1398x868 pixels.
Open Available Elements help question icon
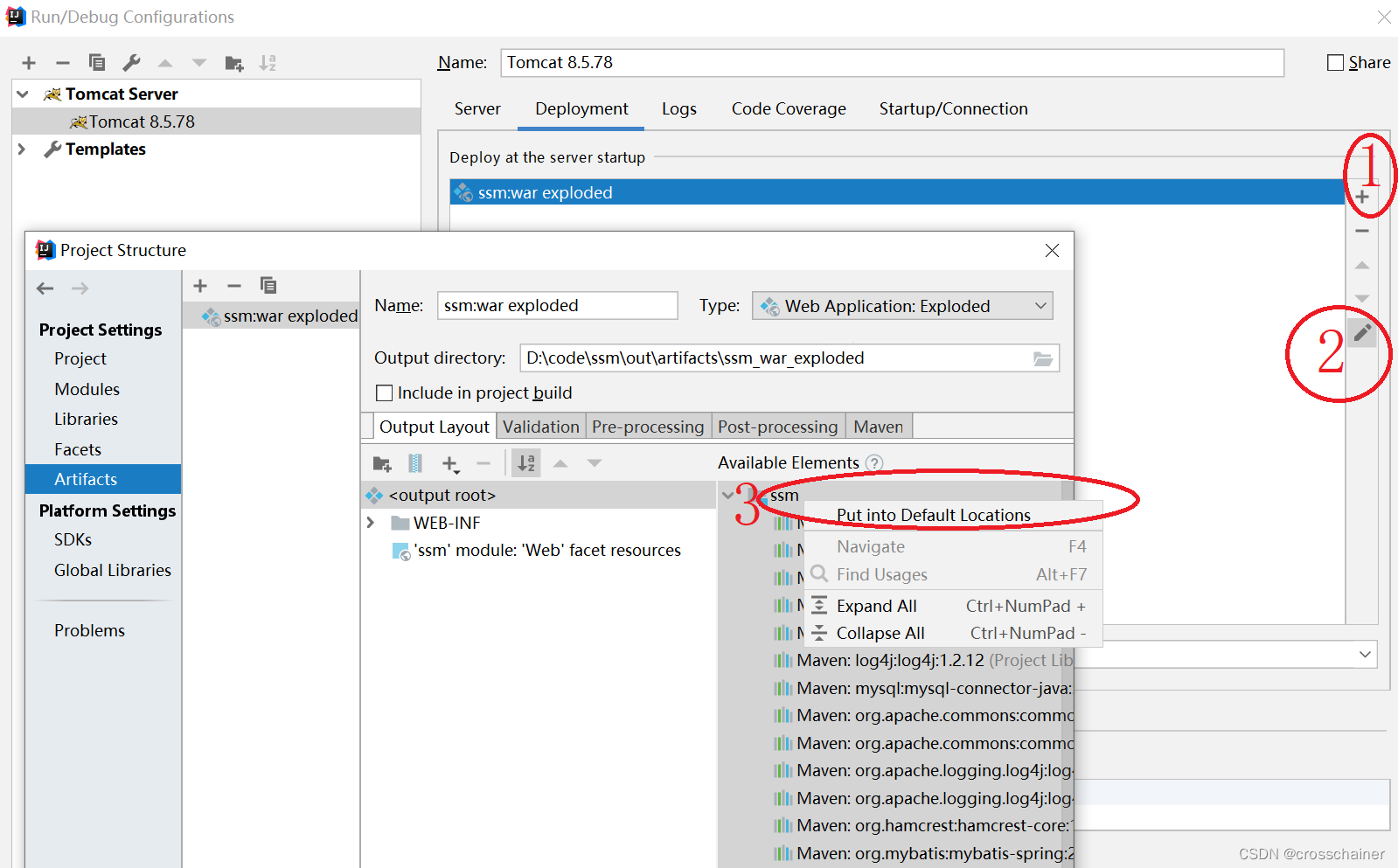click(874, 463)
